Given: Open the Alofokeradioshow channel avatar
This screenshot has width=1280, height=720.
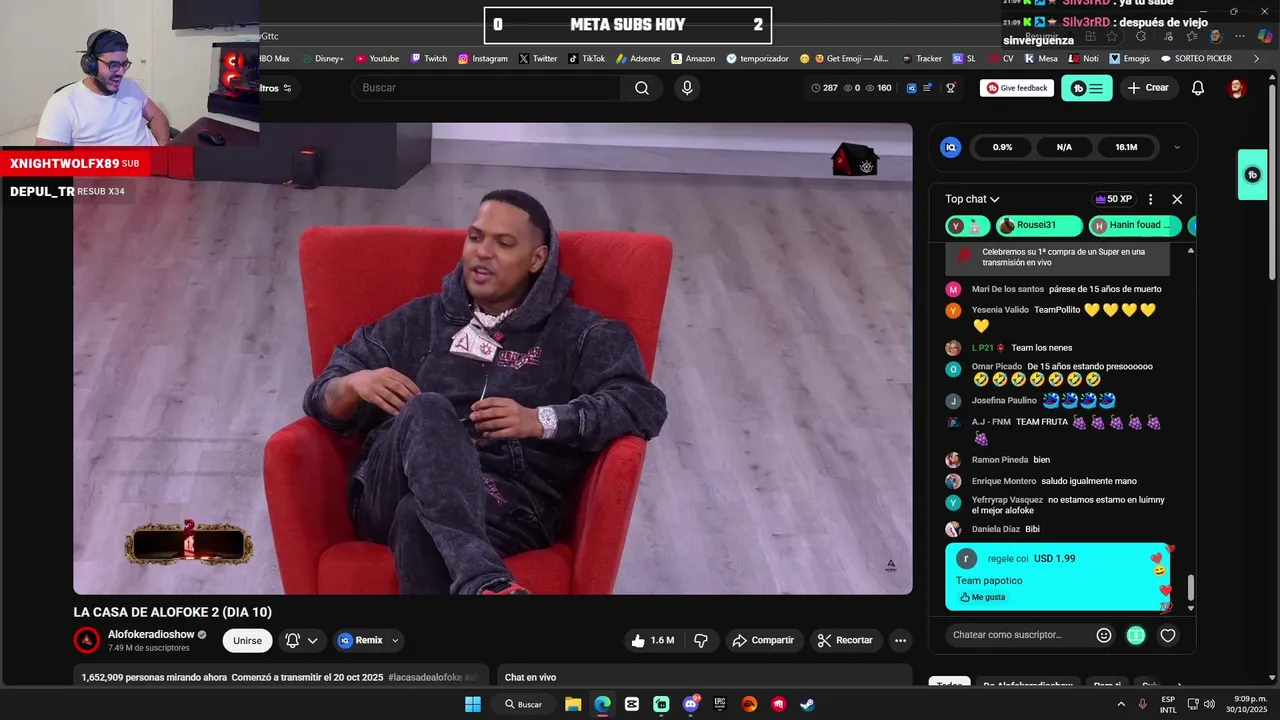Looking at the screenshot, I should click(87, 640).
